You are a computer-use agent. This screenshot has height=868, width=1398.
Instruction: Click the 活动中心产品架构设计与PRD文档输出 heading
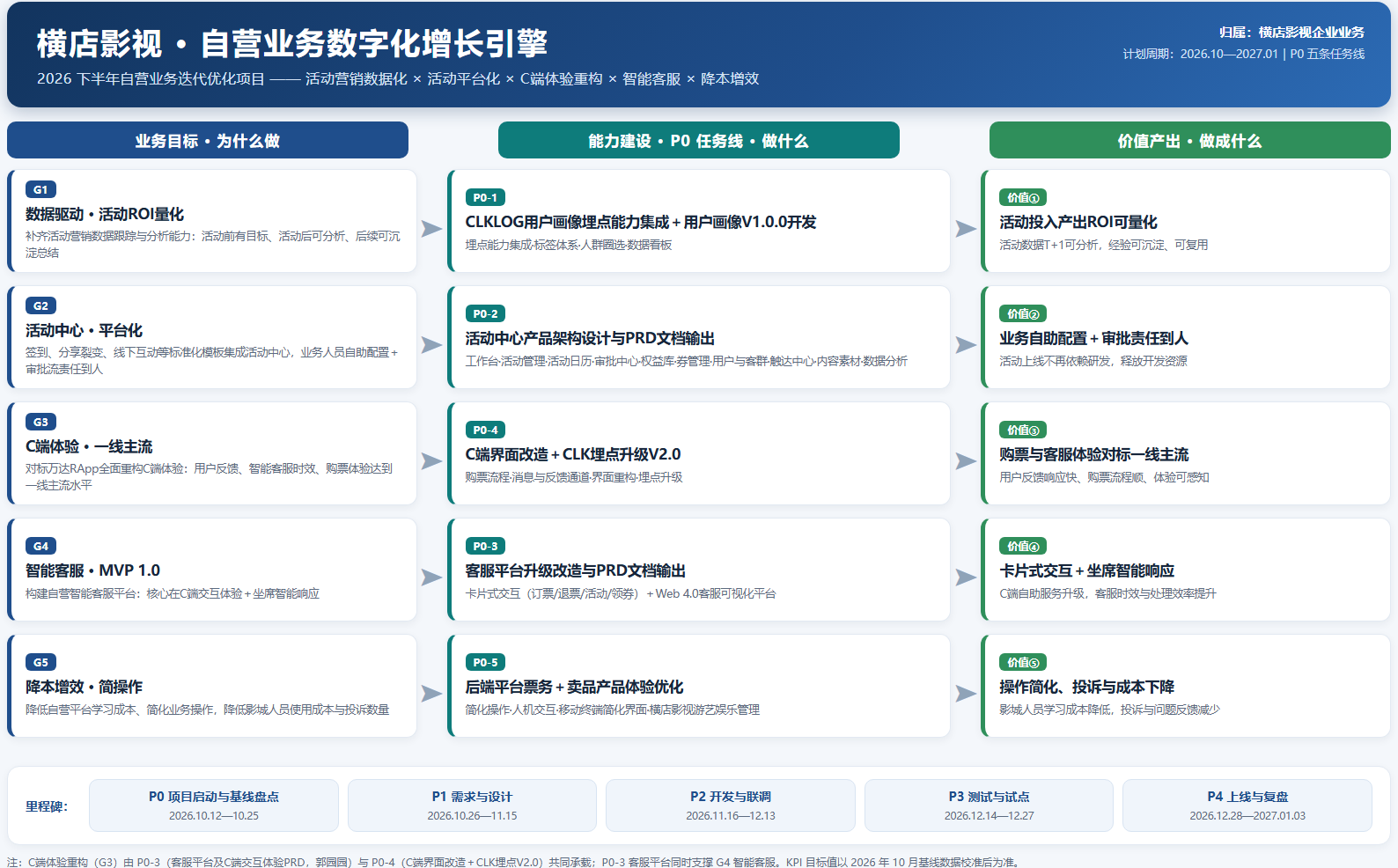590,338
